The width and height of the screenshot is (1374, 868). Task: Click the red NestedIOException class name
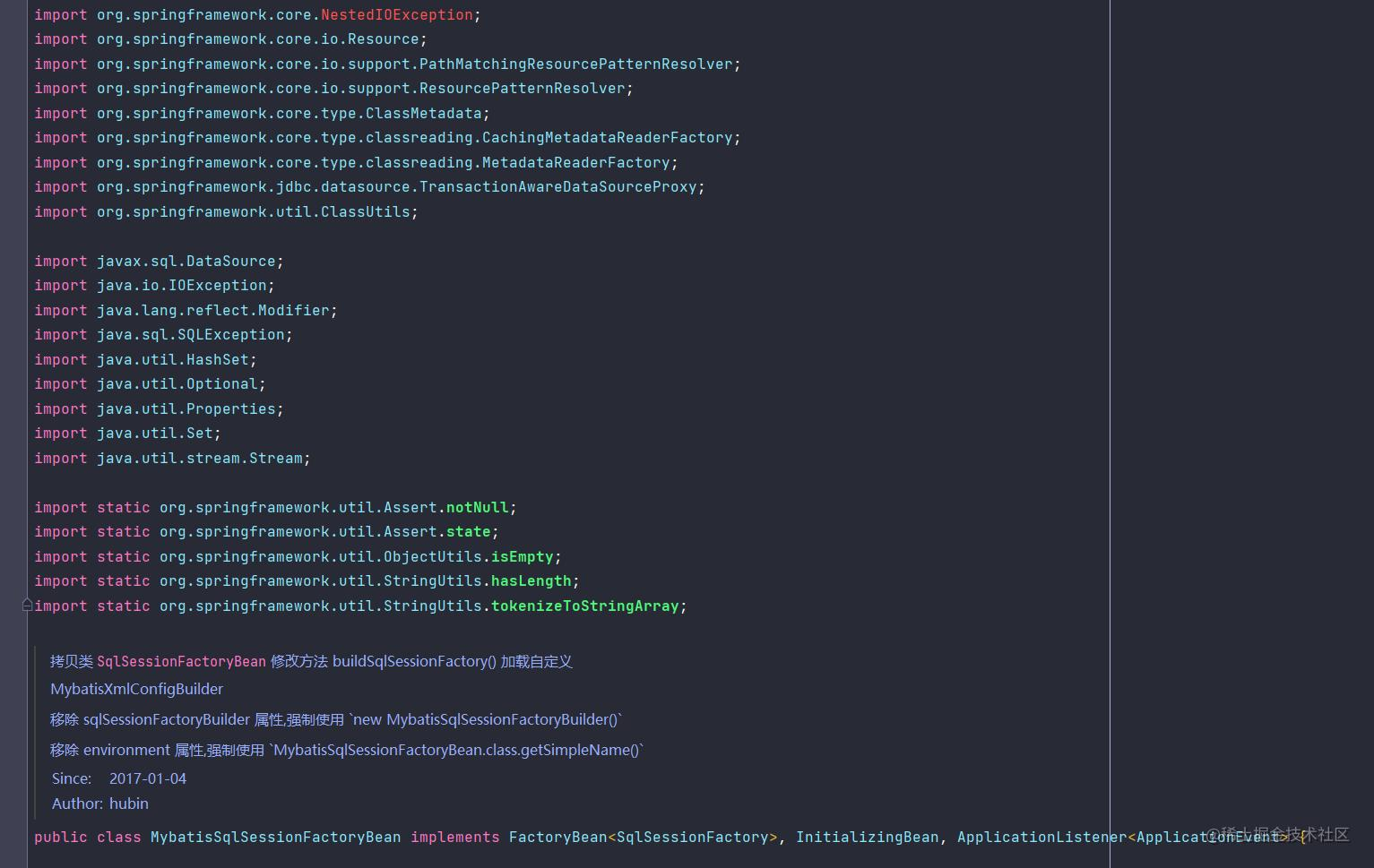click(397, 15)
